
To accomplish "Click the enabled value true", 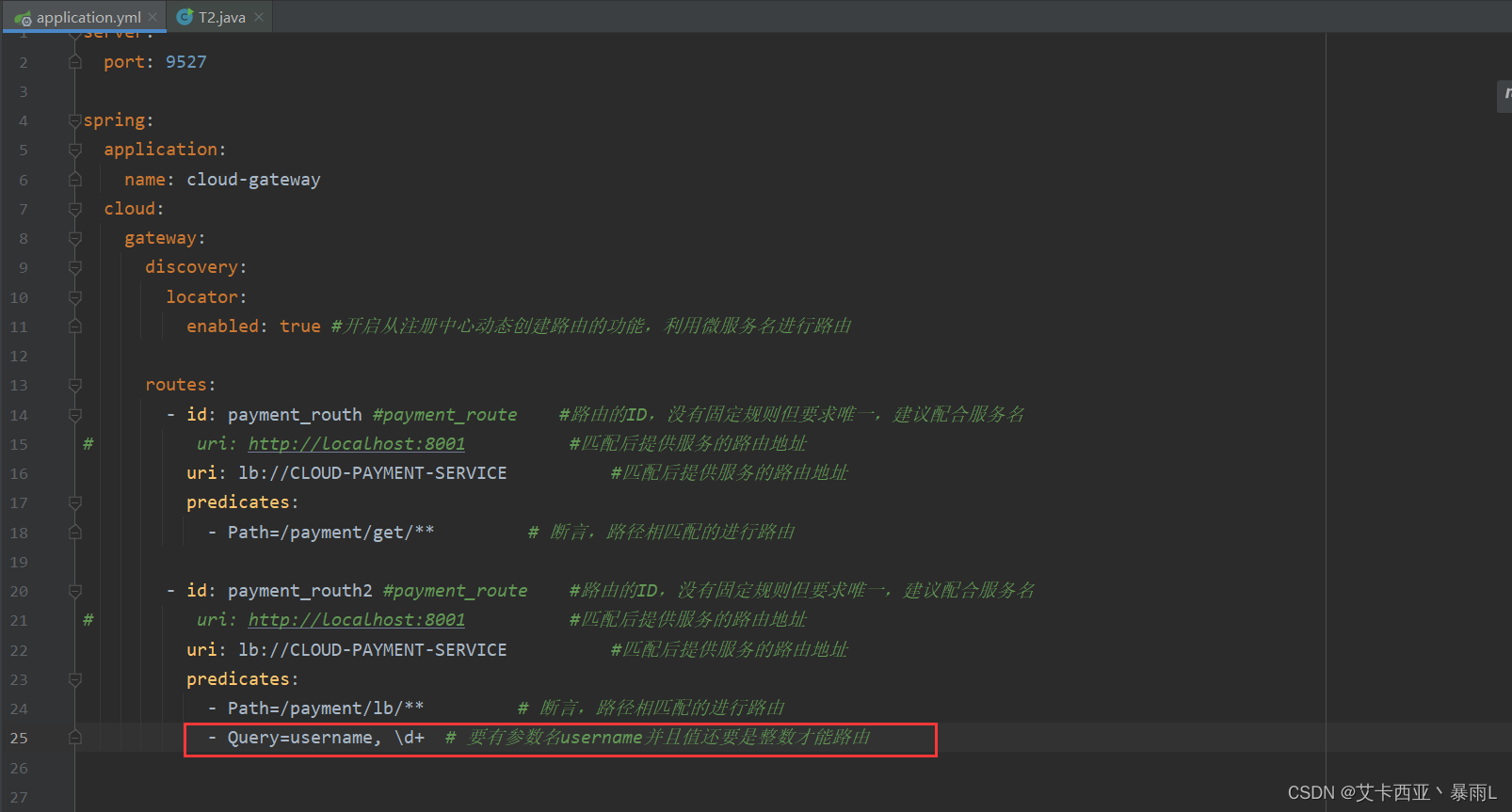I will click(x=300, y=326).
